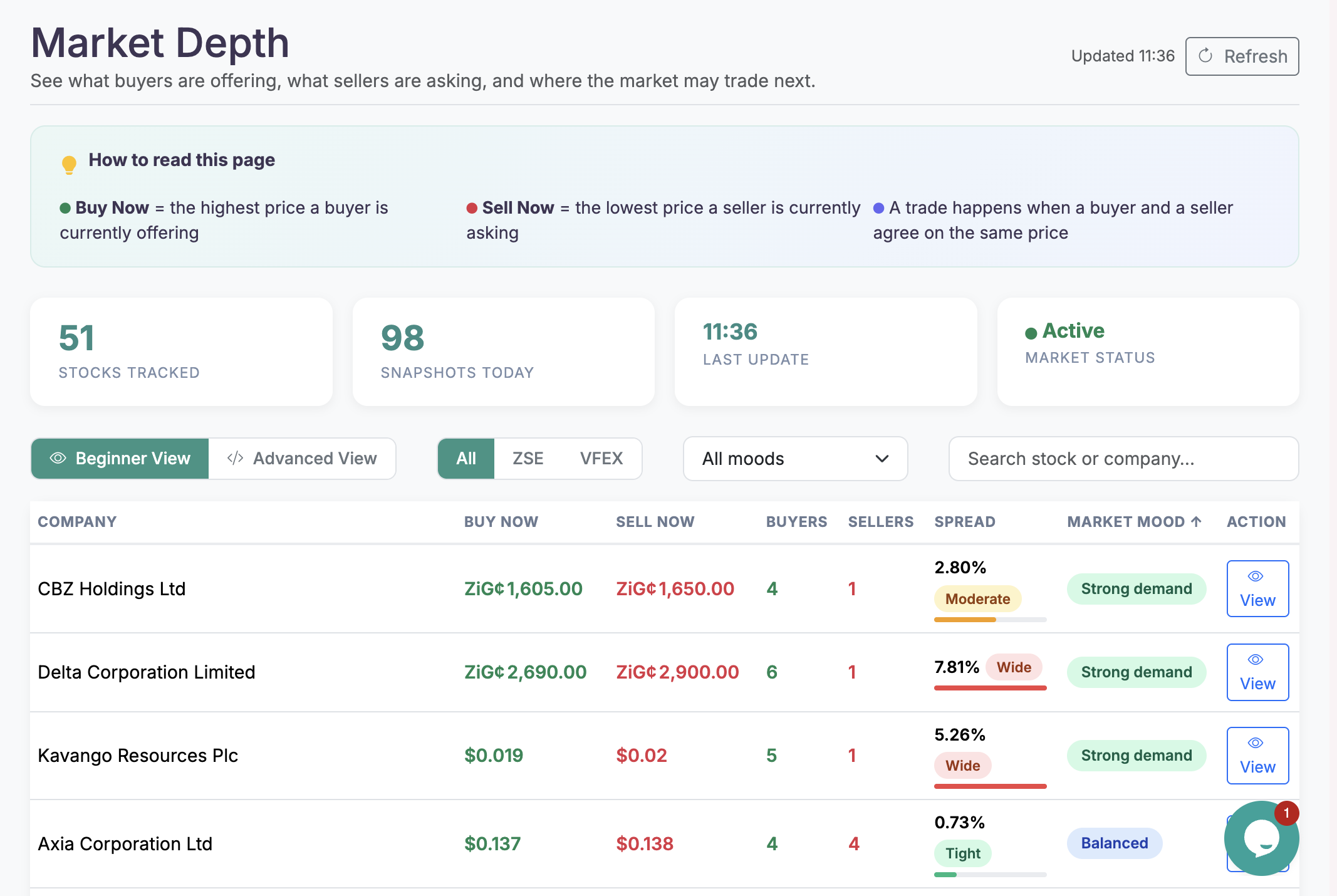The image size is (1337, 896).
Task: Click the search stock or company field
Action: pyautogui.click(x=1123, y=459)
